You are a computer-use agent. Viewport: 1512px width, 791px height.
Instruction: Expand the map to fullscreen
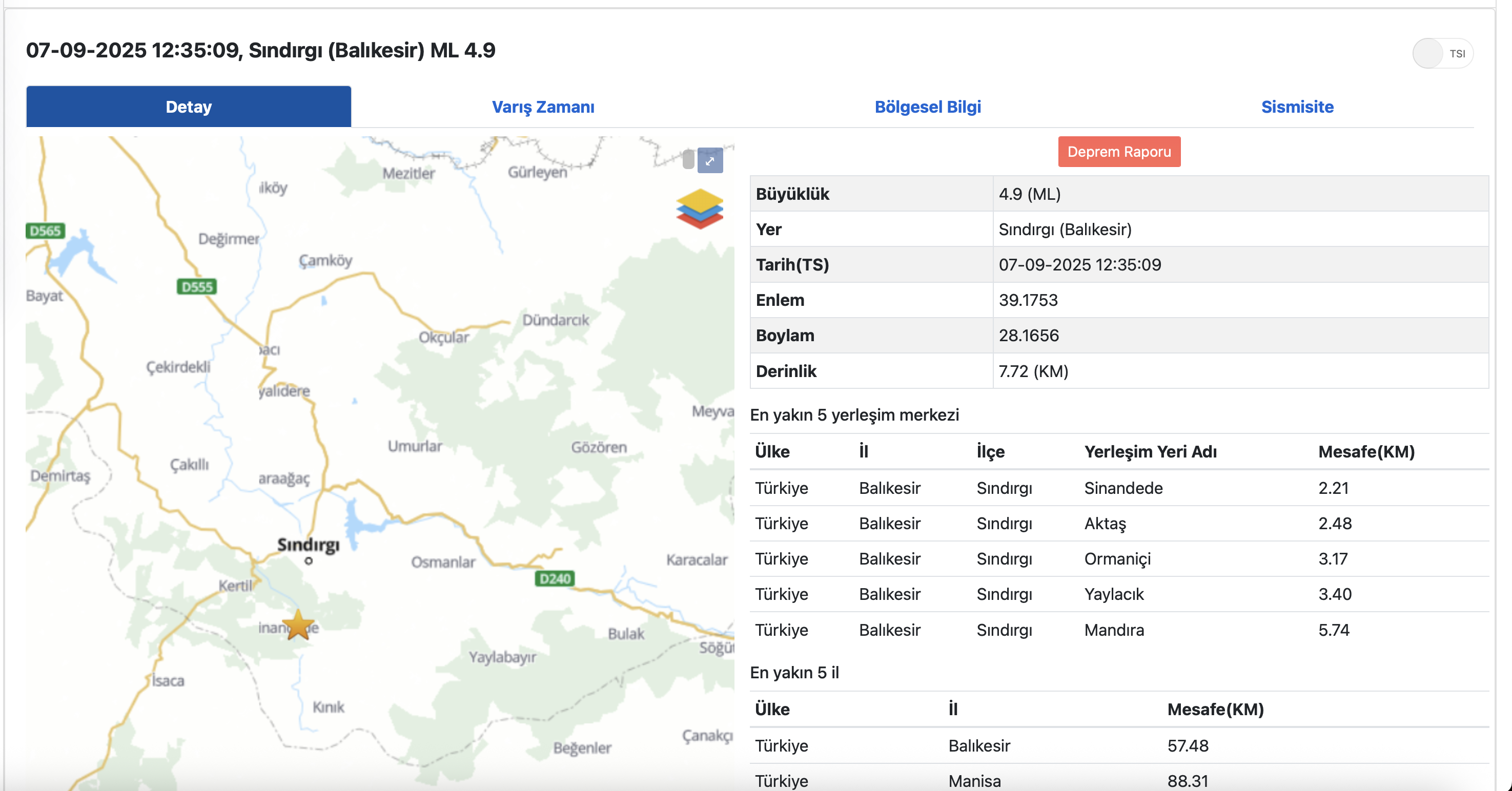[710, 160]
